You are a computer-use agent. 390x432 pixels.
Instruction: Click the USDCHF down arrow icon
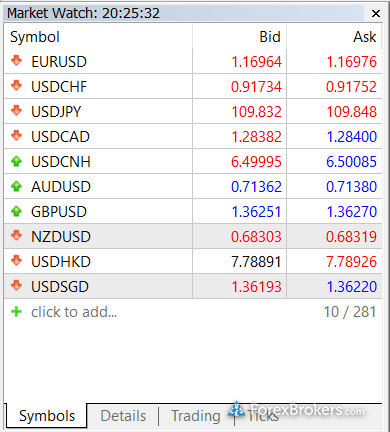coord(16,86)
